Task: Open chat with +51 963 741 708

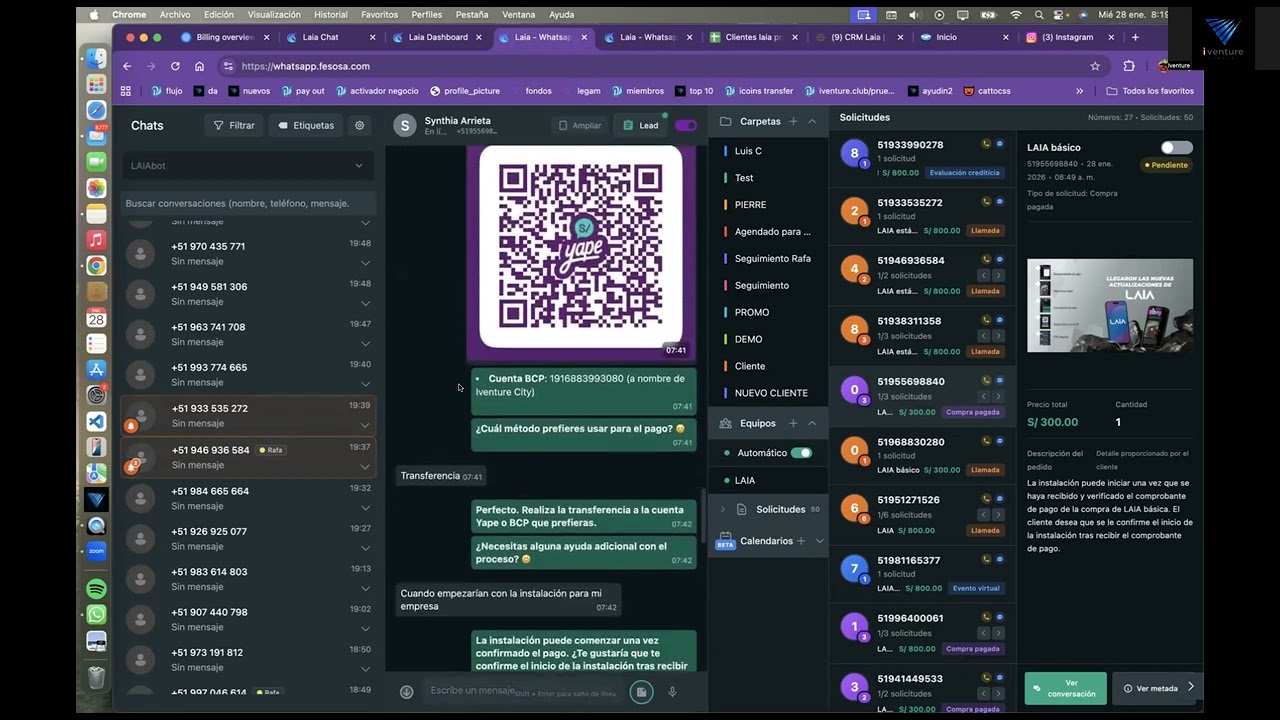Action: (x=247, y=334)
